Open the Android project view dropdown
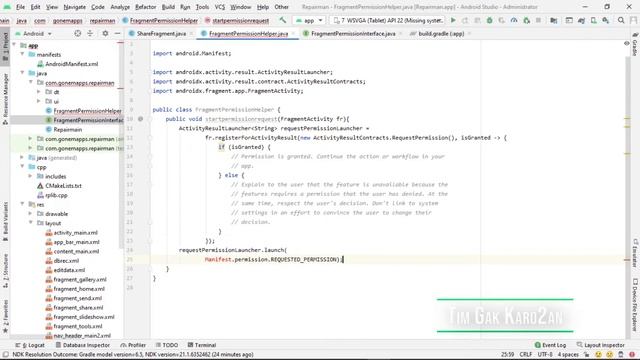 tap(33, 33)
